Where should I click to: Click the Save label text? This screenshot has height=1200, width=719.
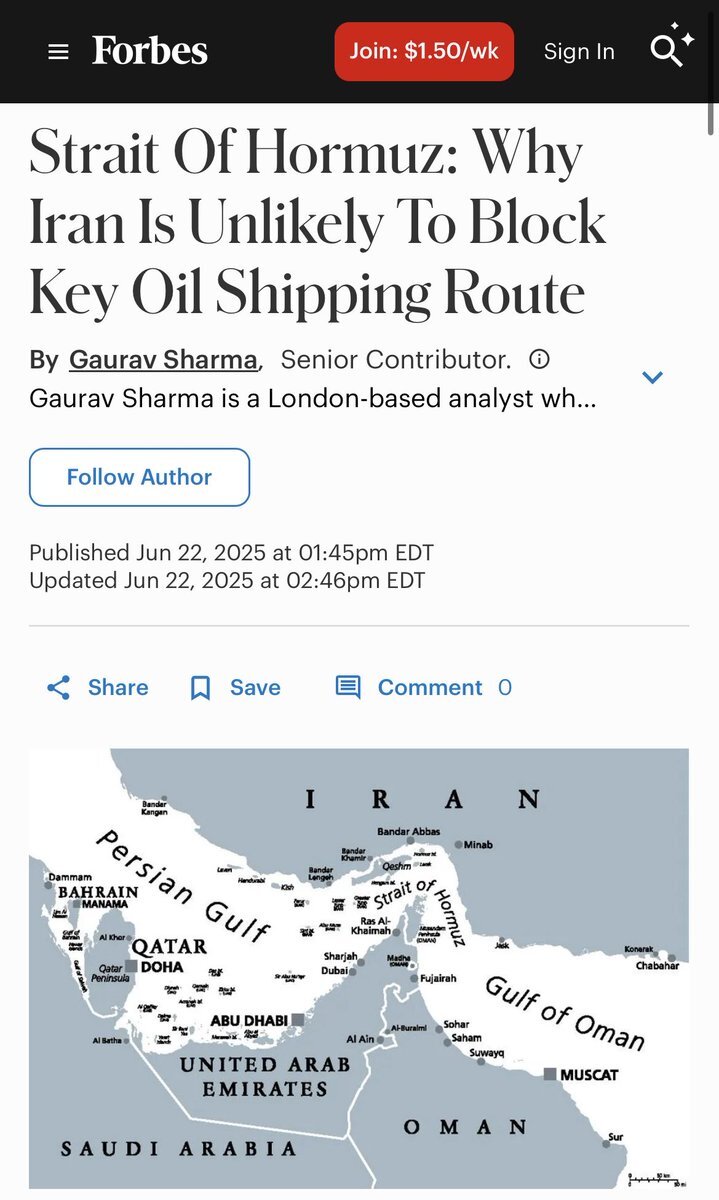pyautogui.click(x=255, y=688)
